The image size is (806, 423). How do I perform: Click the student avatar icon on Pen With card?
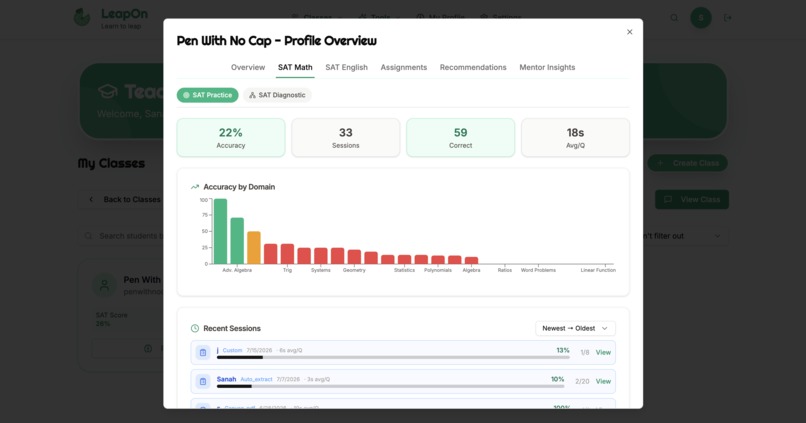(104, 285)
